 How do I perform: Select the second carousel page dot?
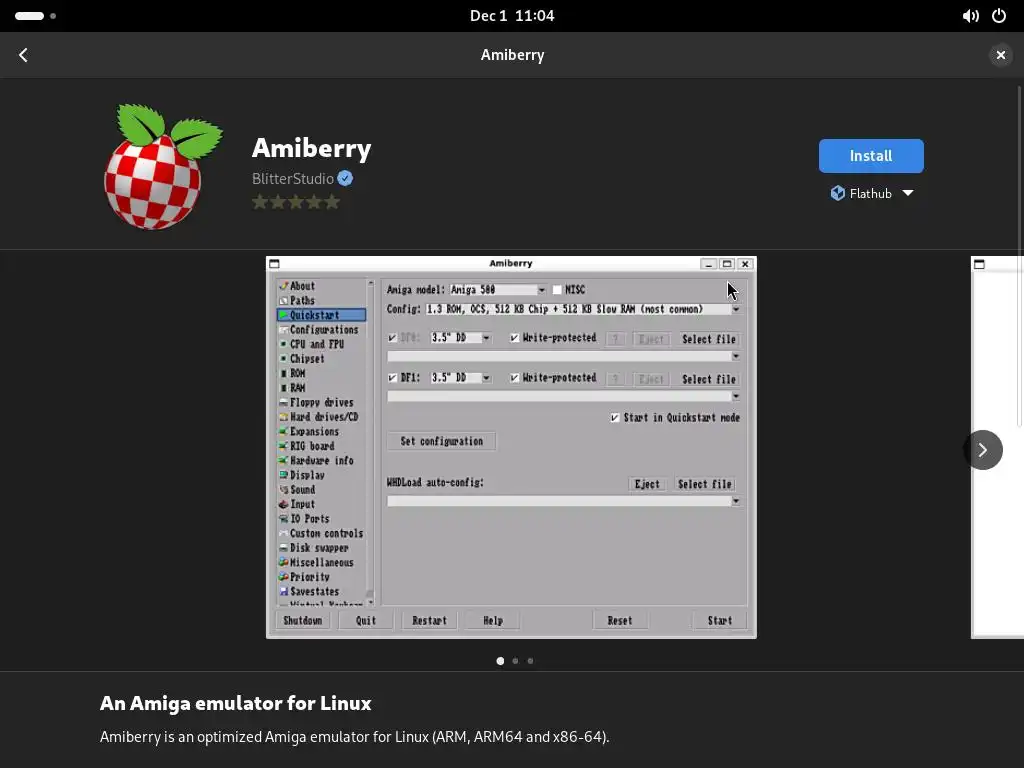(x=515, y=661)
